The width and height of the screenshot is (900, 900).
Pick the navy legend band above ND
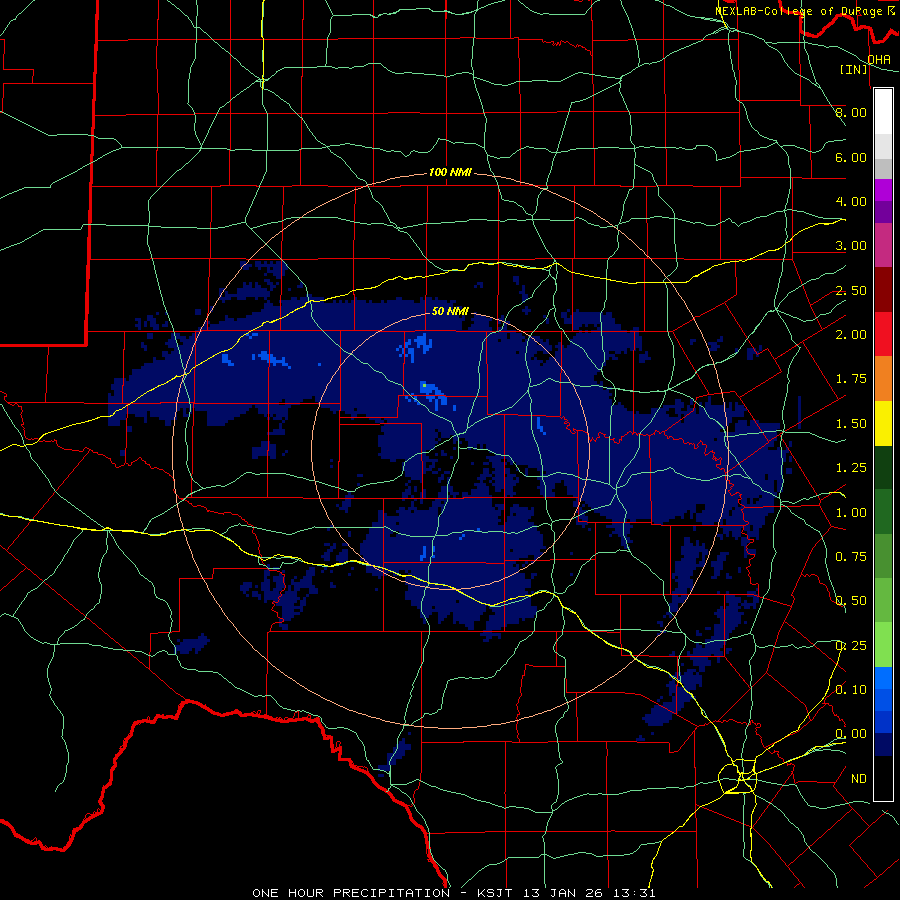(x=883, y=744)
